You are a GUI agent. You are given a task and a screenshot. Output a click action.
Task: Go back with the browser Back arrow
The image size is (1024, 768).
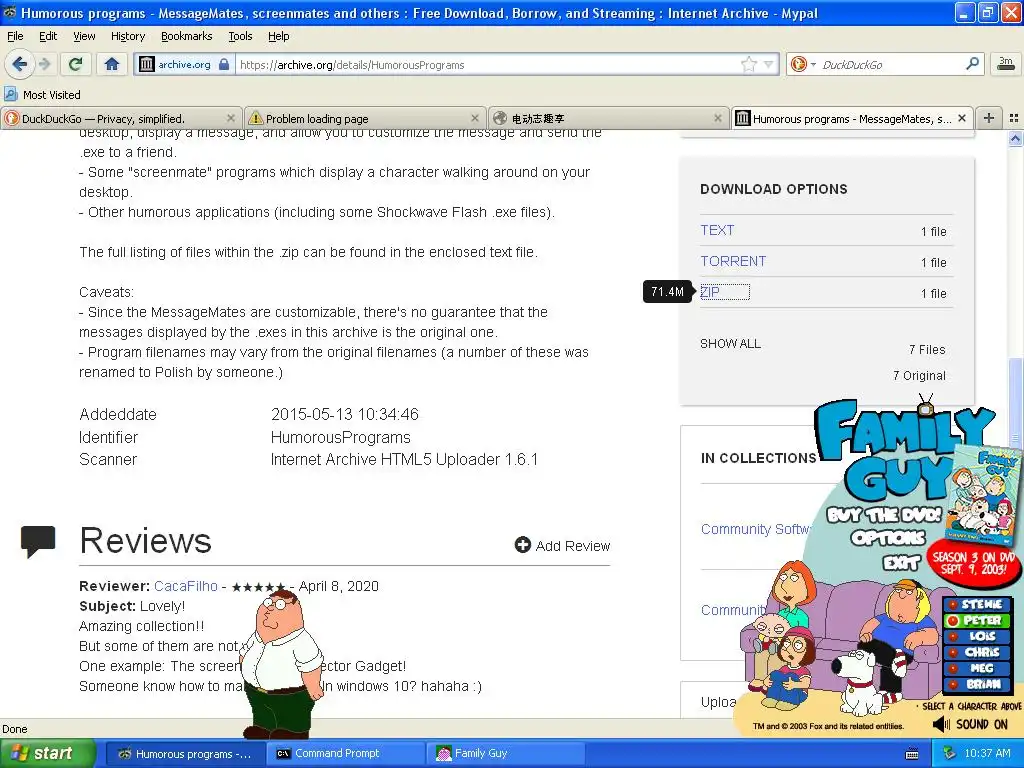click(19, 64)
